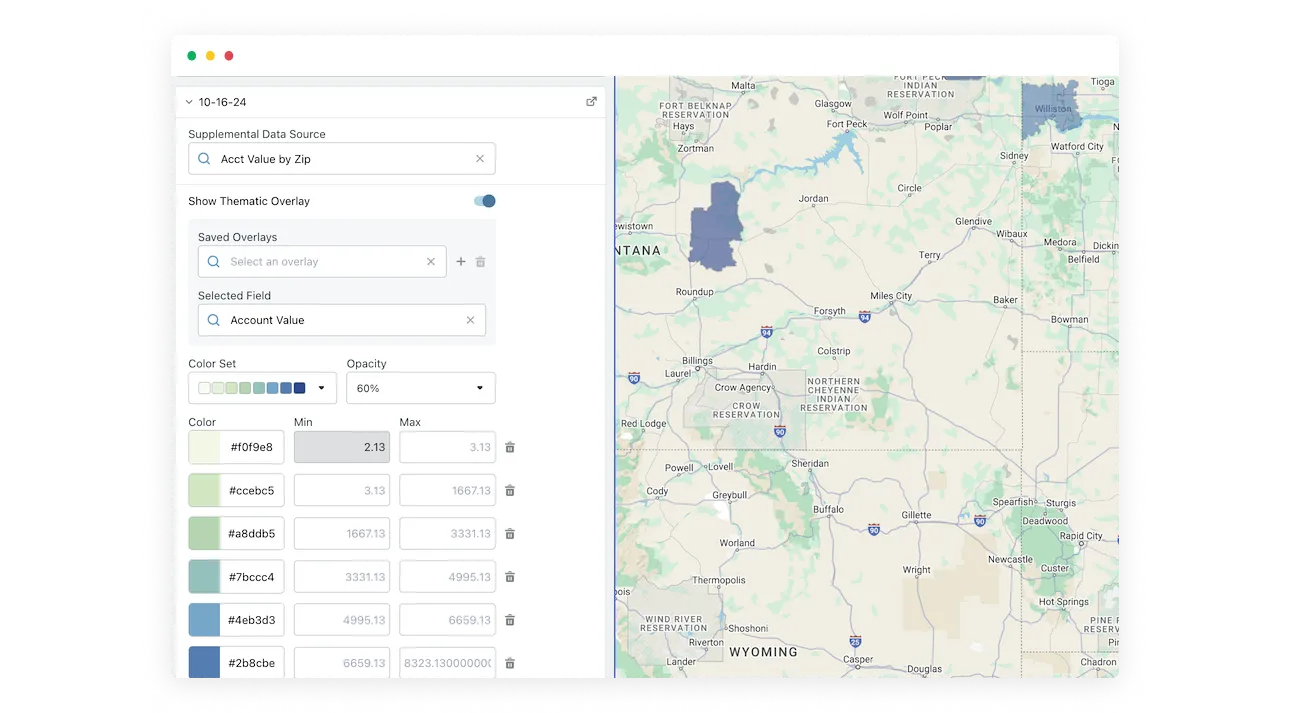Image resolution: width=1290 pixels, height=713 pixels.
Task: Click the search icon in Saved Overlays
Action: (x=214, y=262)
